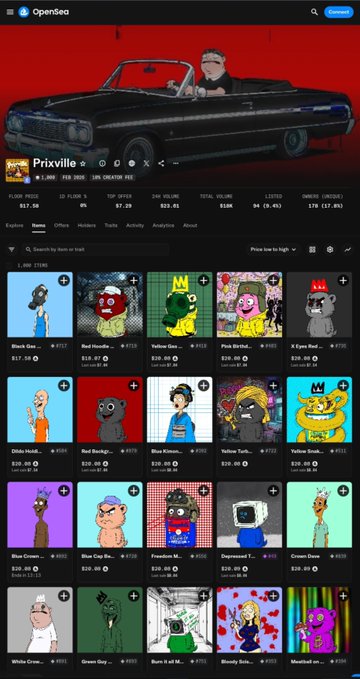The height and width of the screenshot is (679, 360).
Task: Open Prixville's X (Twitter) profile
Action: pyautogui.click(x=146, y=163)
